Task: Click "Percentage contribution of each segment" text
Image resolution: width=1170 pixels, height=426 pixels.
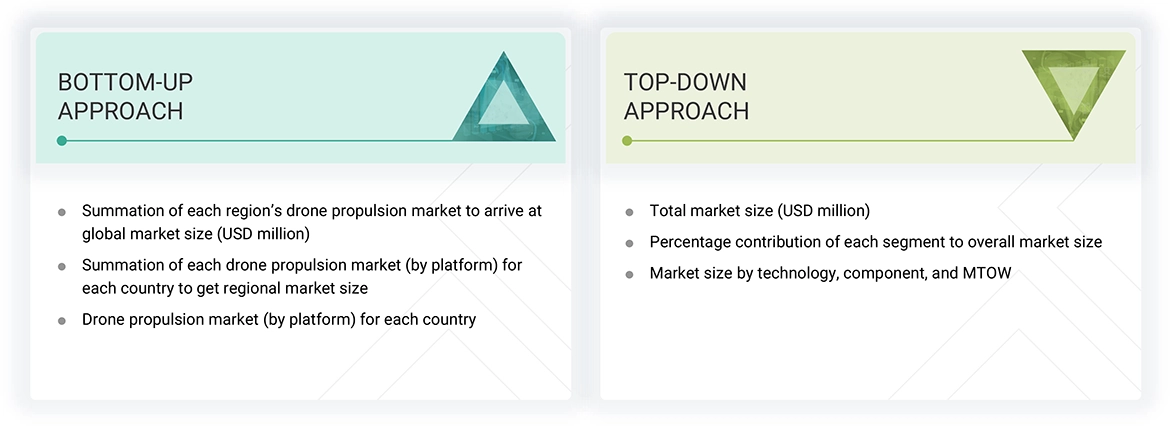Action: click(x=875, y=242)
